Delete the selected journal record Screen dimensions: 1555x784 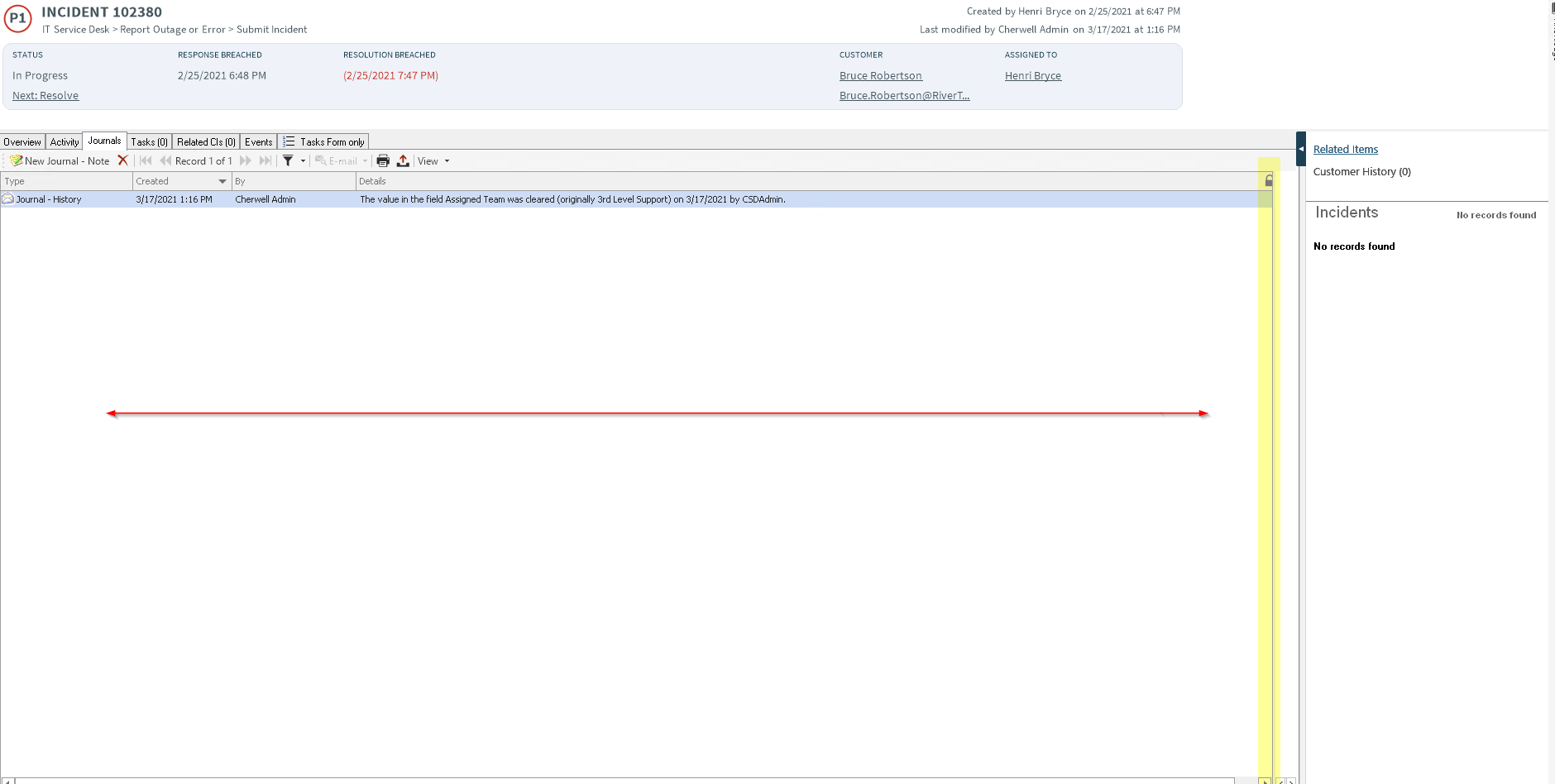123,160
